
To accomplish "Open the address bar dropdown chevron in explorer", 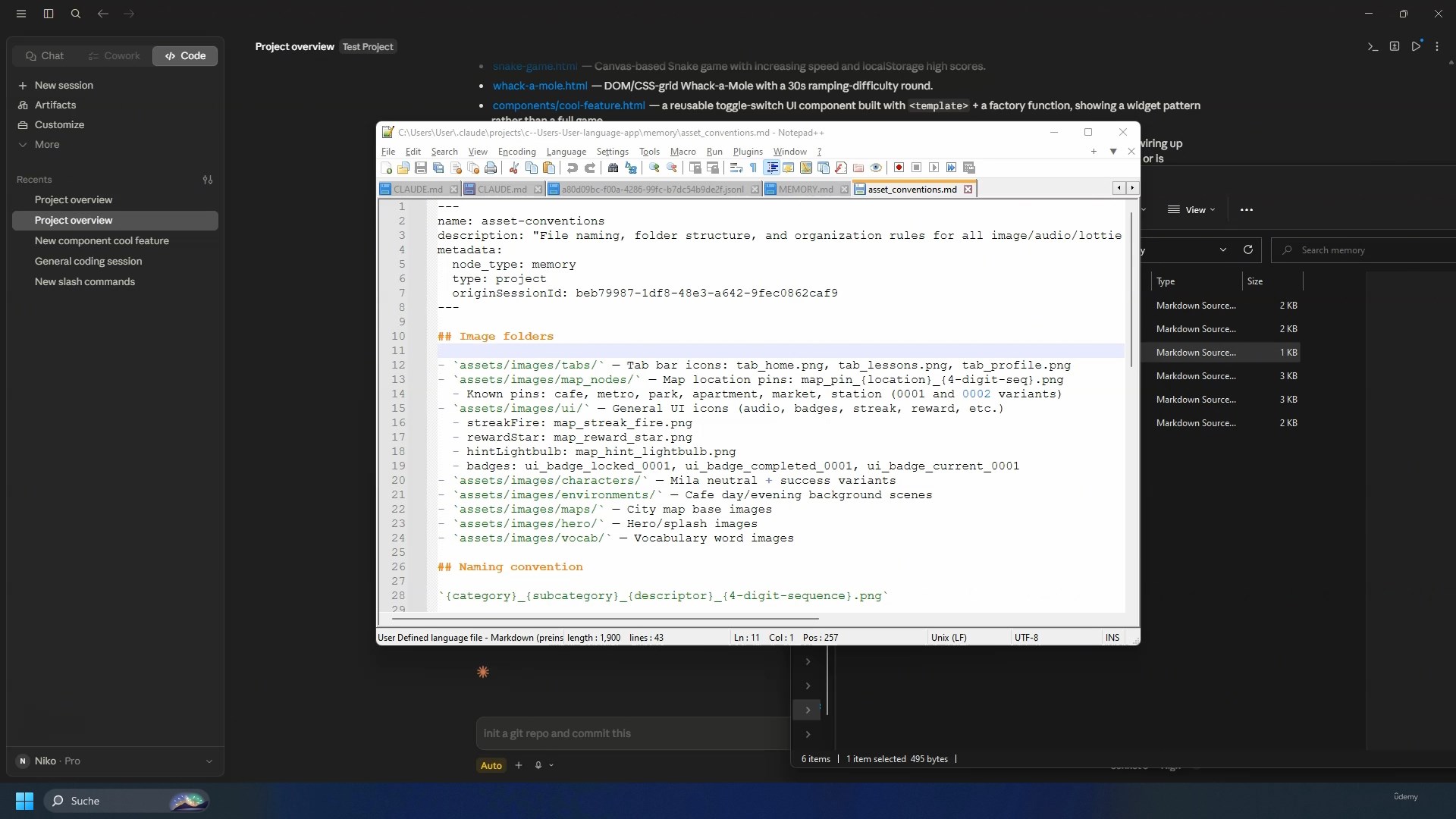I will coord(1222,249).
